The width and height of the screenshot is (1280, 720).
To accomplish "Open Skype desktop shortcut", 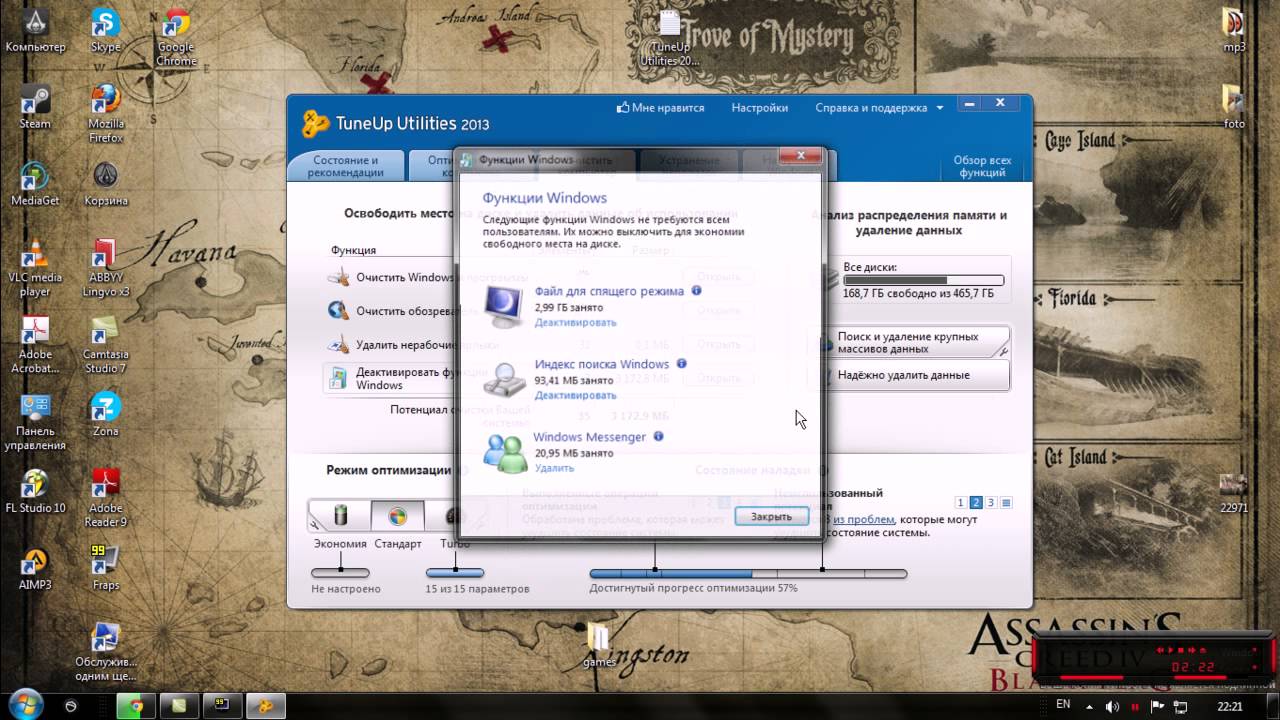I will (105, 30).
